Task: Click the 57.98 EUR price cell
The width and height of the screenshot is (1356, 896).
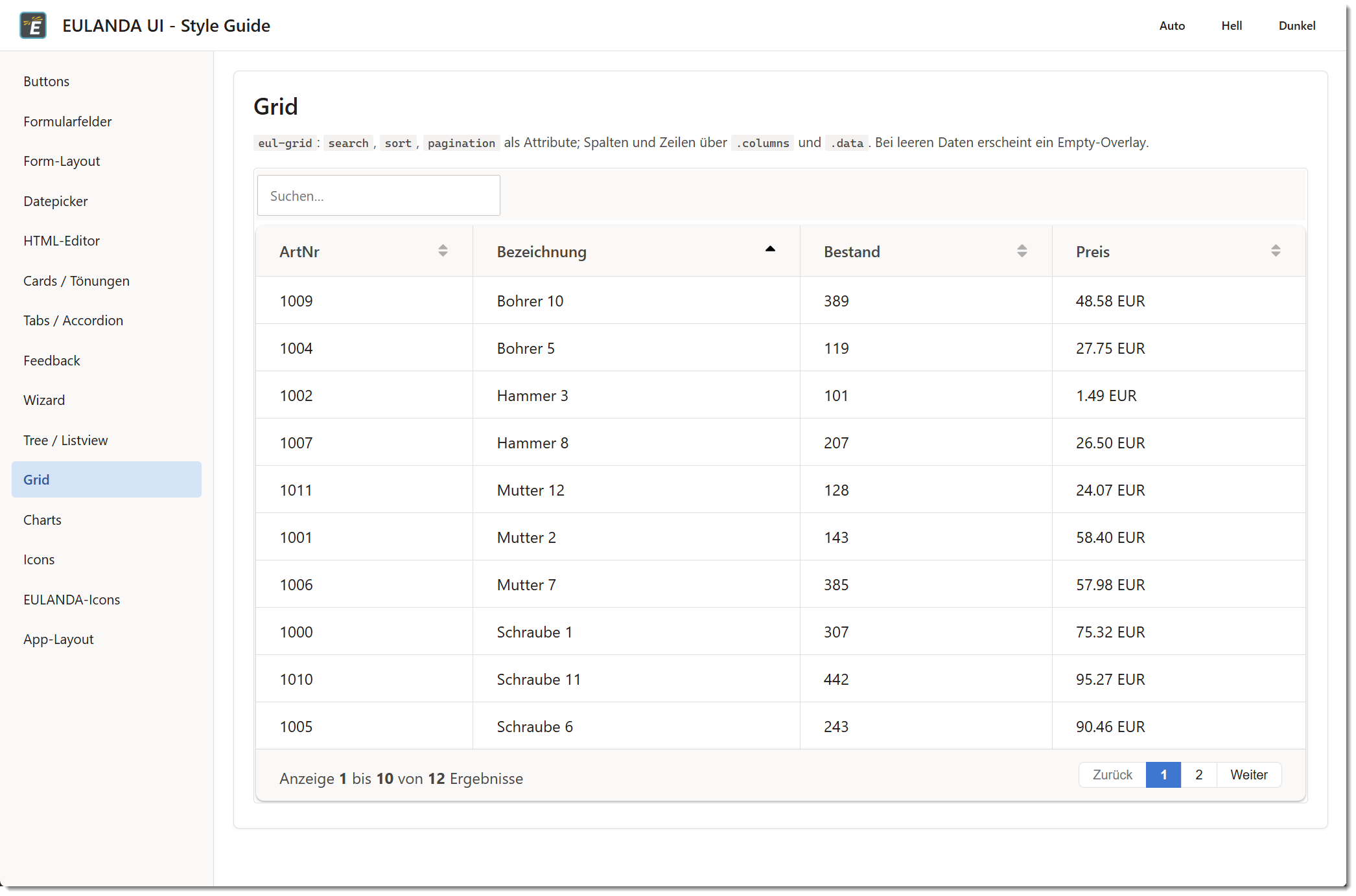Action: click(x=1179, y=584)
